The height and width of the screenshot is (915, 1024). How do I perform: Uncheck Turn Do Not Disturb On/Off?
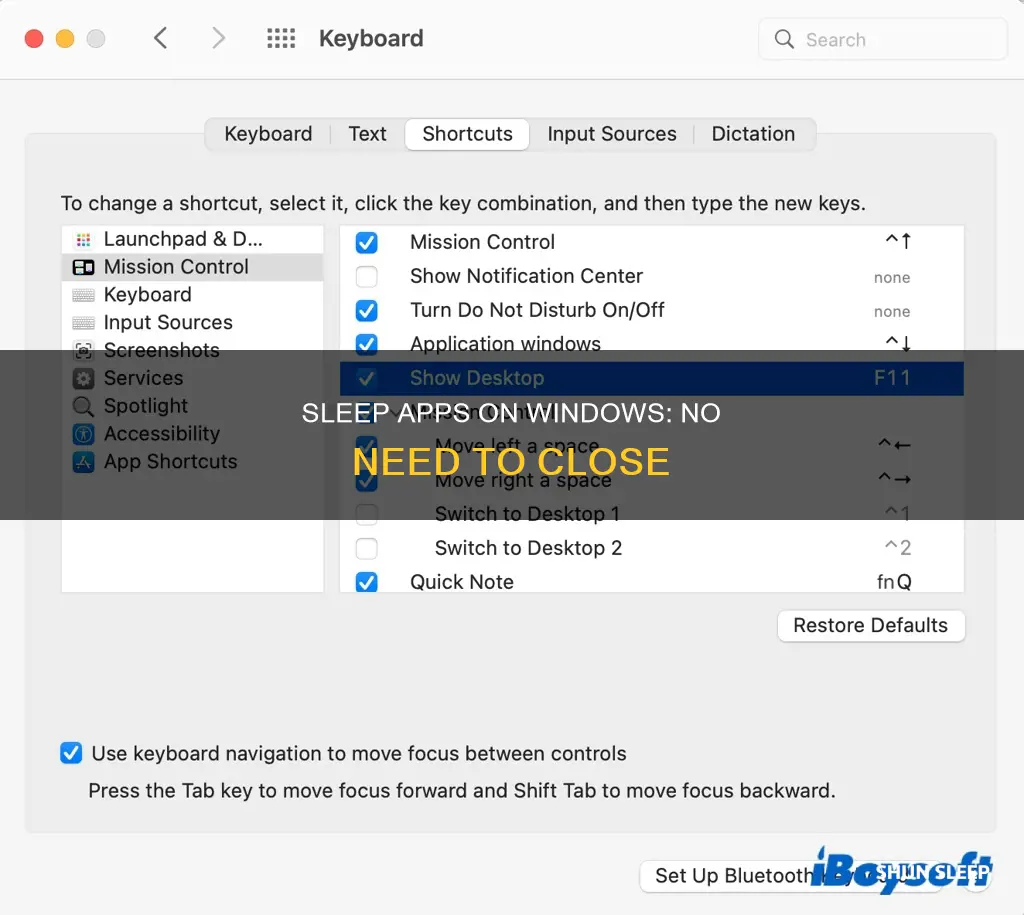pyautogui.click(x=366, y=310)
